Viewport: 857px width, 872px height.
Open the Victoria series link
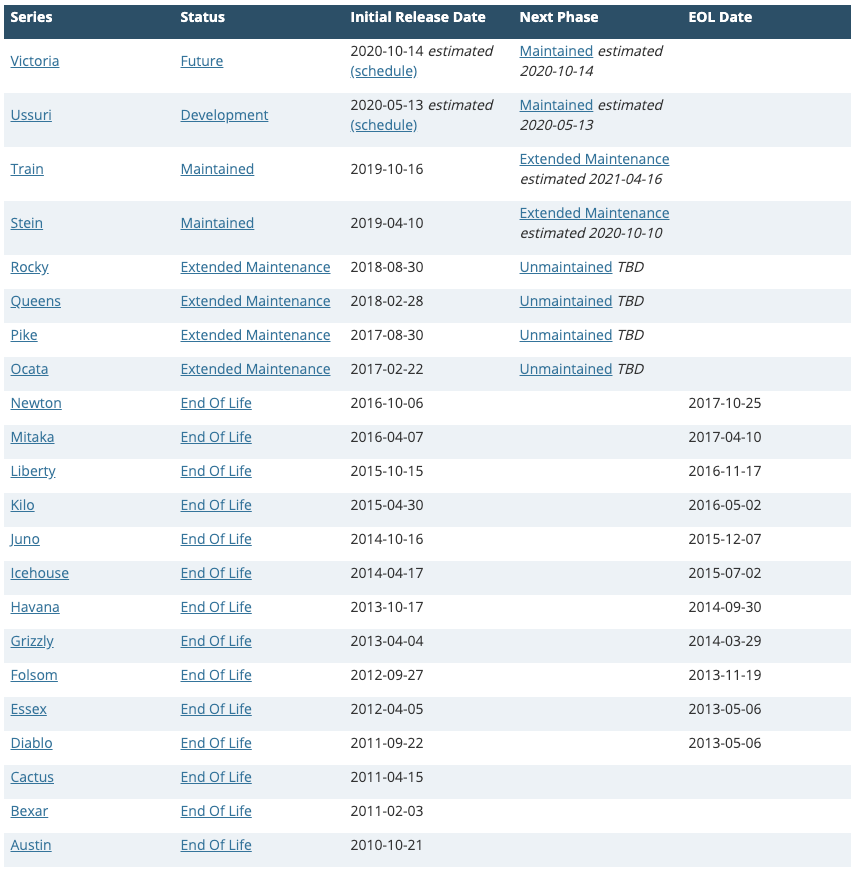coord(34,61)
